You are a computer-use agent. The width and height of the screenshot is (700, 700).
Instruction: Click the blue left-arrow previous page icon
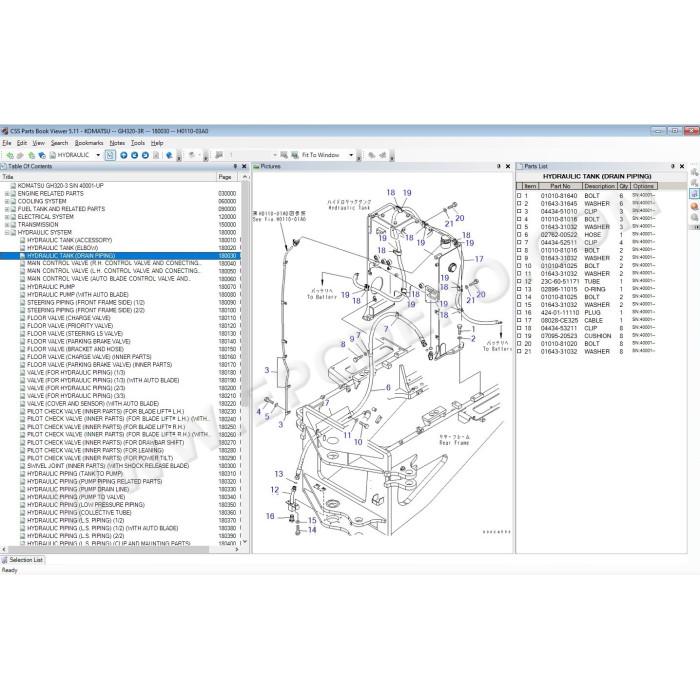tap(134, 155)
